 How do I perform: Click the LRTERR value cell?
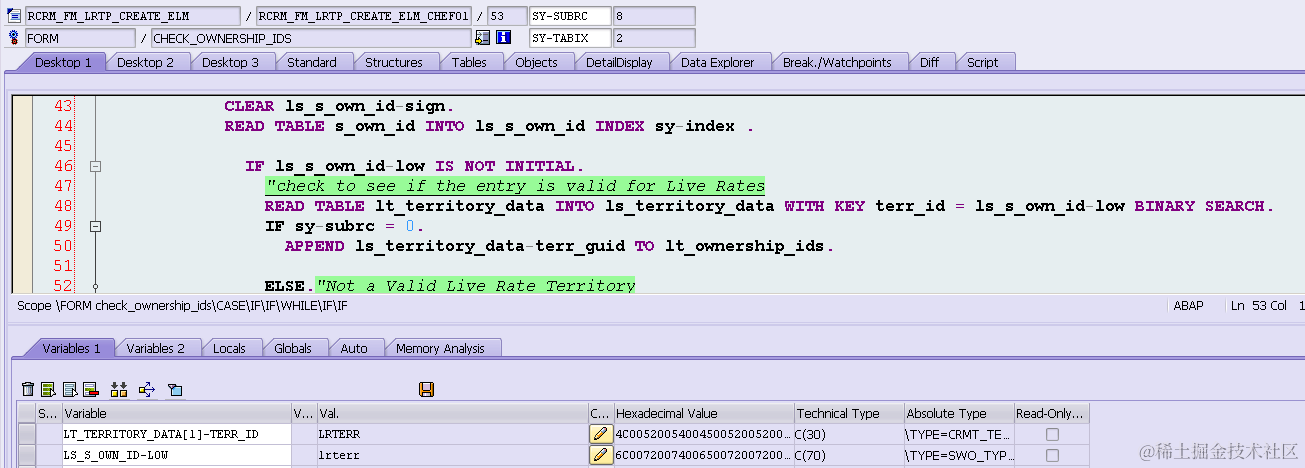point(452,434)
